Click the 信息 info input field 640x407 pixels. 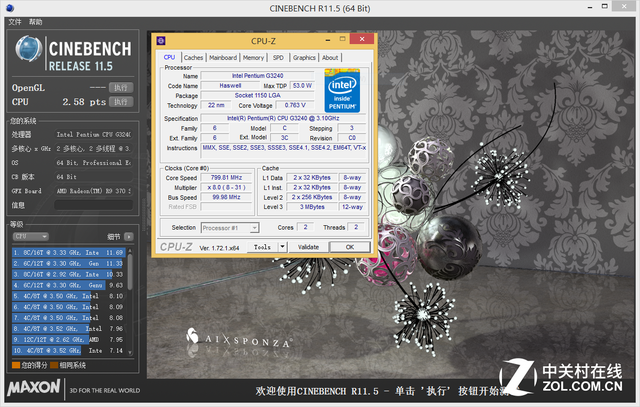[x=93, y=205]
